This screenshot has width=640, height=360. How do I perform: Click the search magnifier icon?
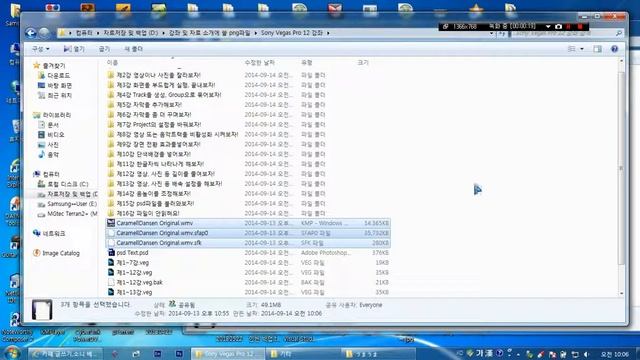619,33
